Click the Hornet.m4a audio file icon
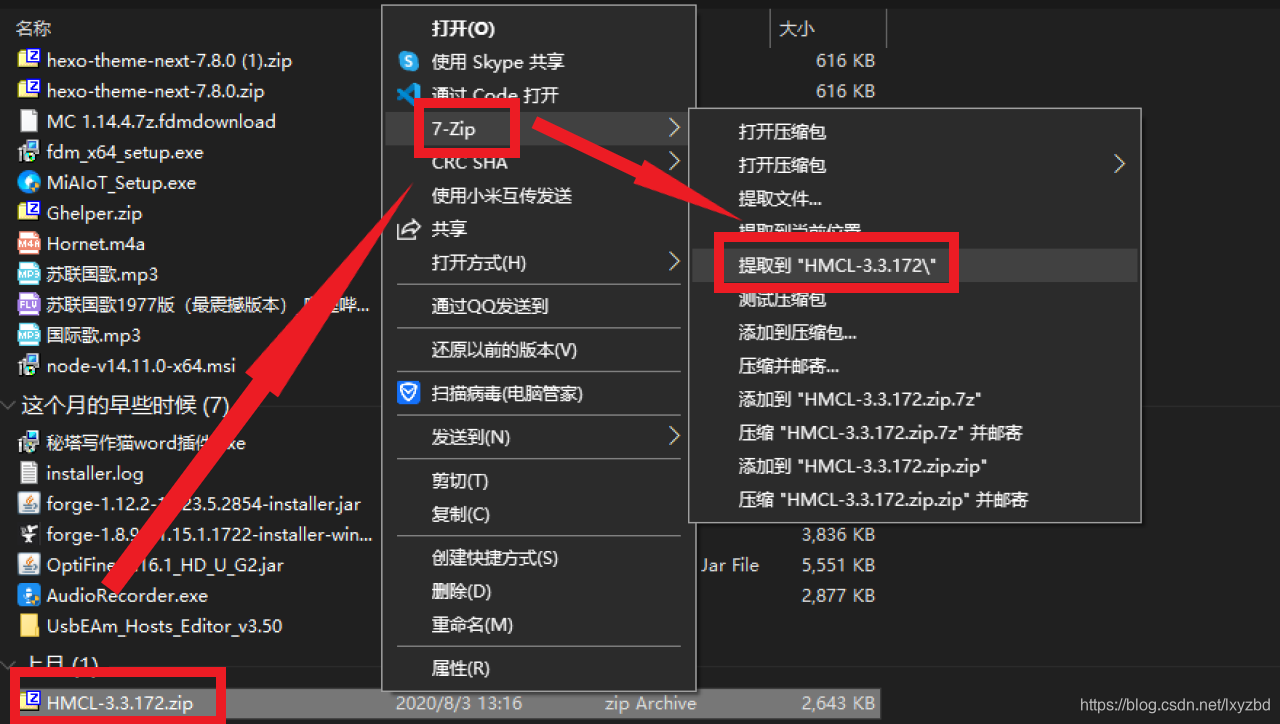This screenshot has width=1280, height=724. (x=29, y=244)
